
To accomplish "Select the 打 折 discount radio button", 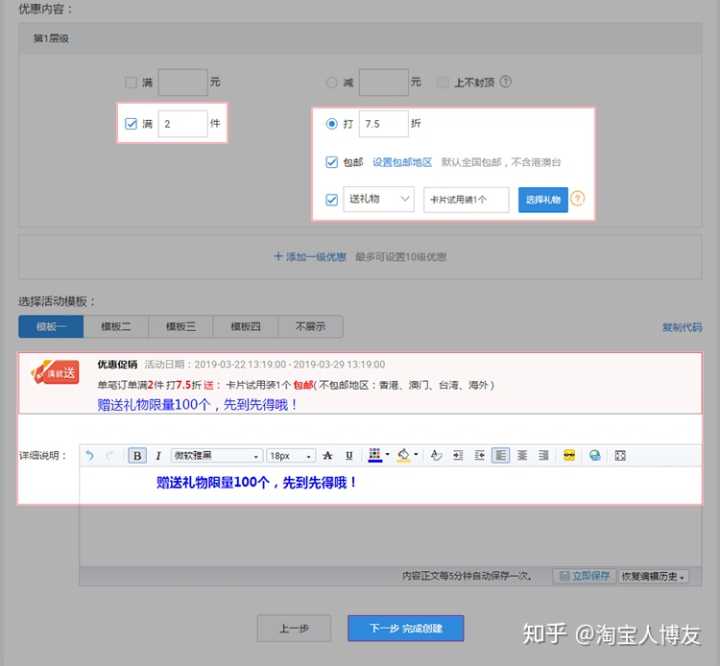I will point(332,125).
